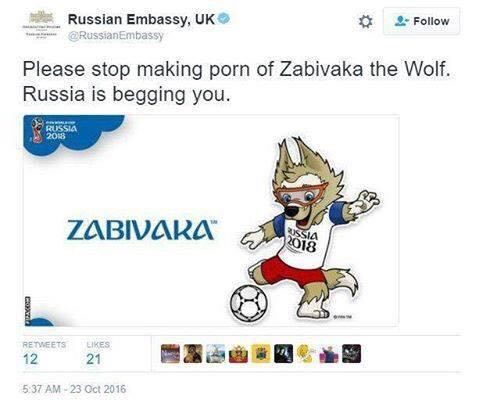Open the yellow-background emblem liker avatar
This screenshot has width=479, height=403.
coord(261,354)
